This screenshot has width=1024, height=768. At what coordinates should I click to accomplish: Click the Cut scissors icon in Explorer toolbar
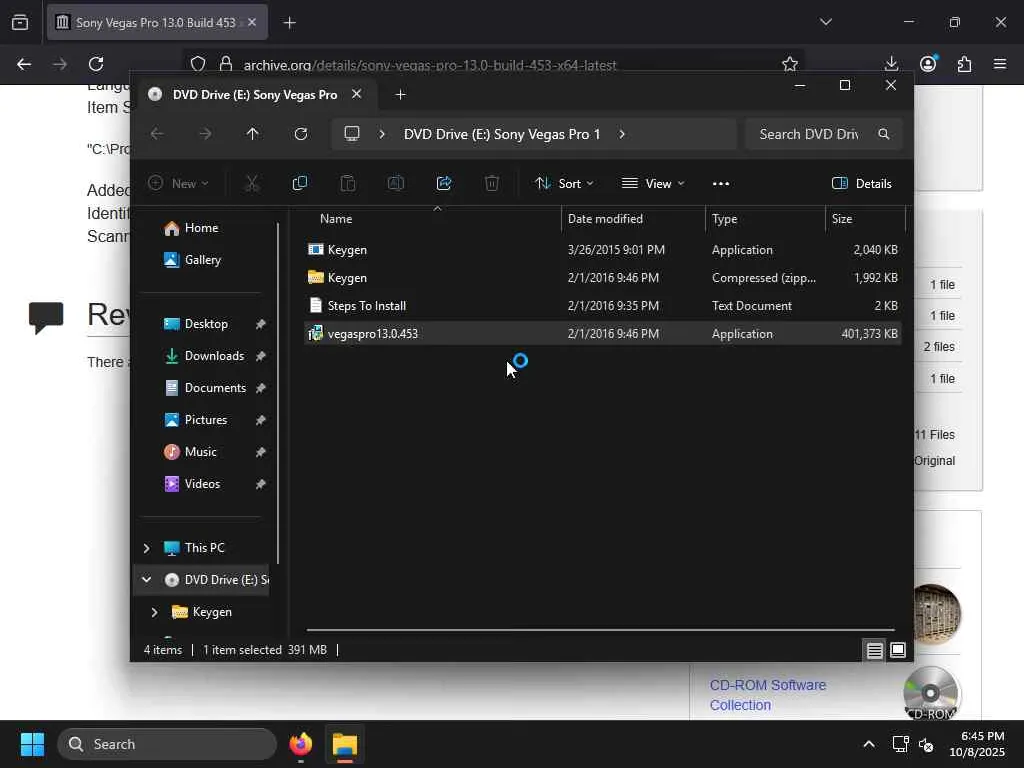click(251, 184)
